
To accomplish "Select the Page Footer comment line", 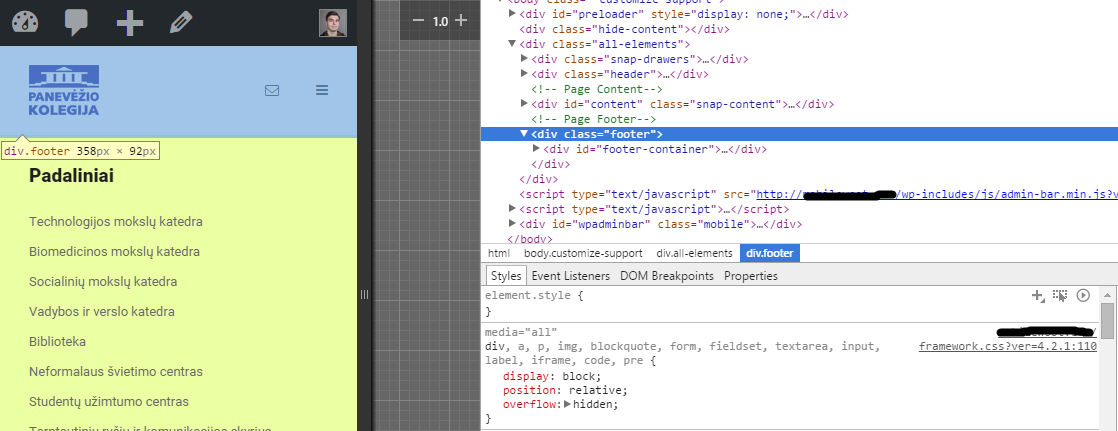I will pos(593,119).
